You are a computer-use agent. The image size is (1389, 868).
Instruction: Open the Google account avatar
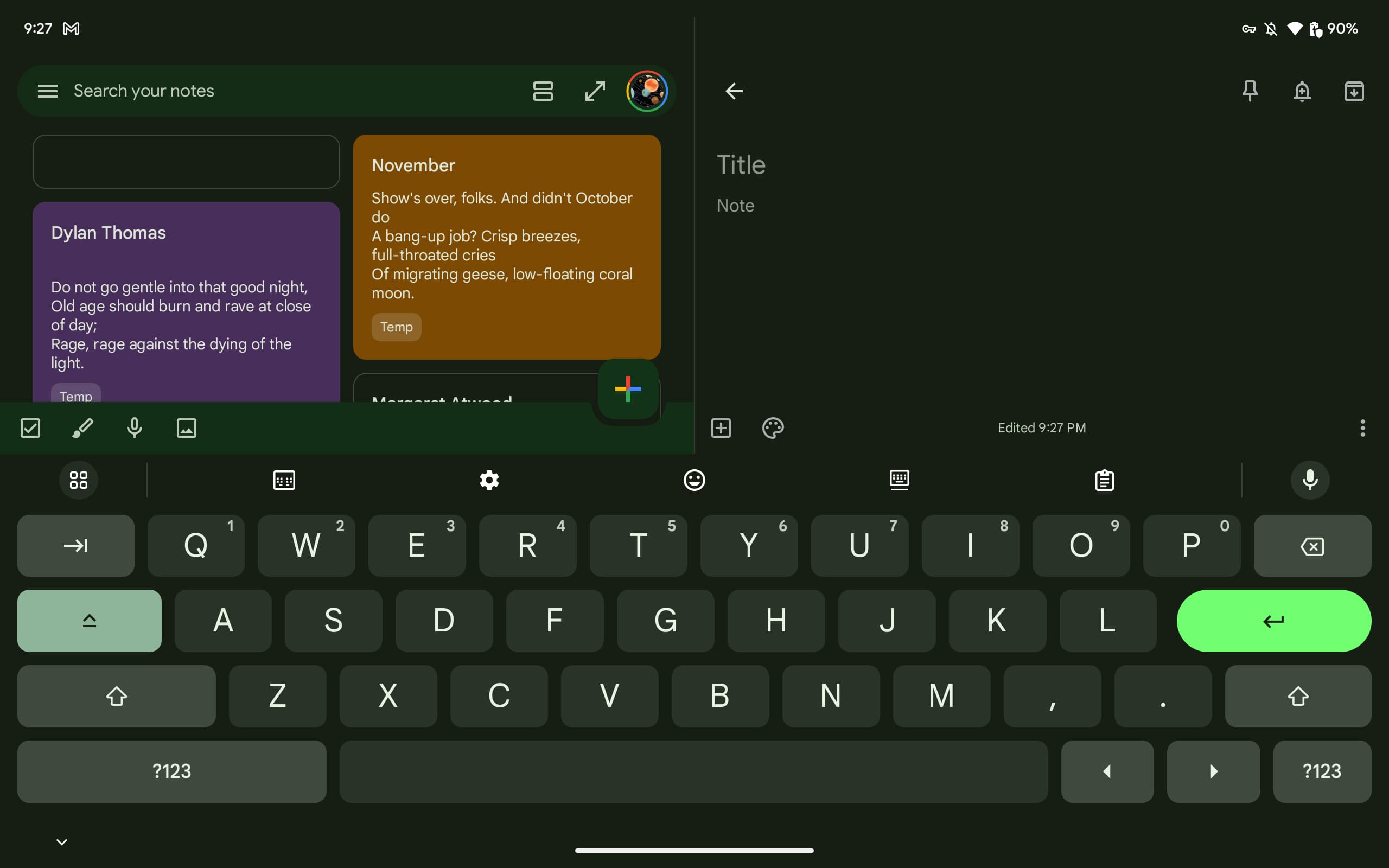(647, 91)
